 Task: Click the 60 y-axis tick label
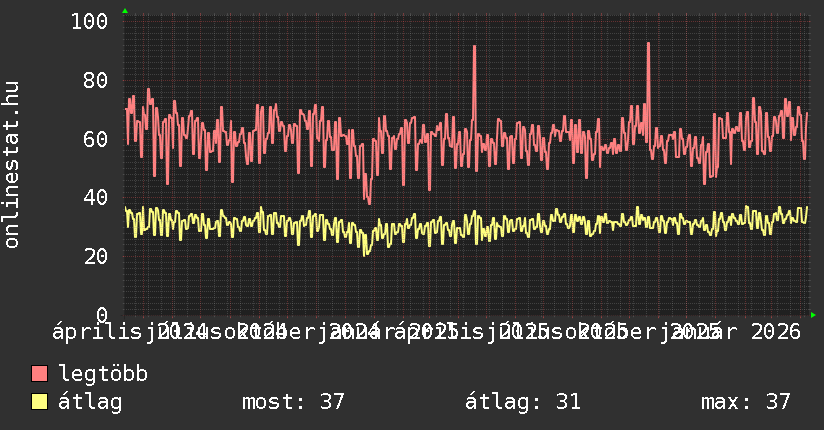point(96,139)
